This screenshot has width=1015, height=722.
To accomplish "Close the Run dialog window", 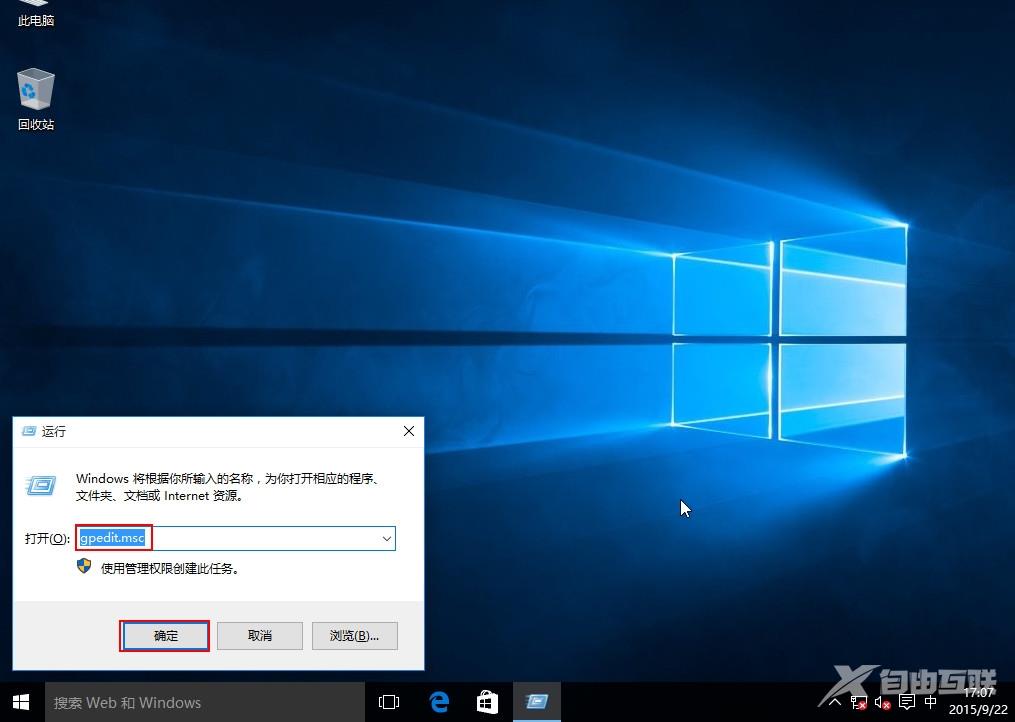I will (x=408, y=431).
